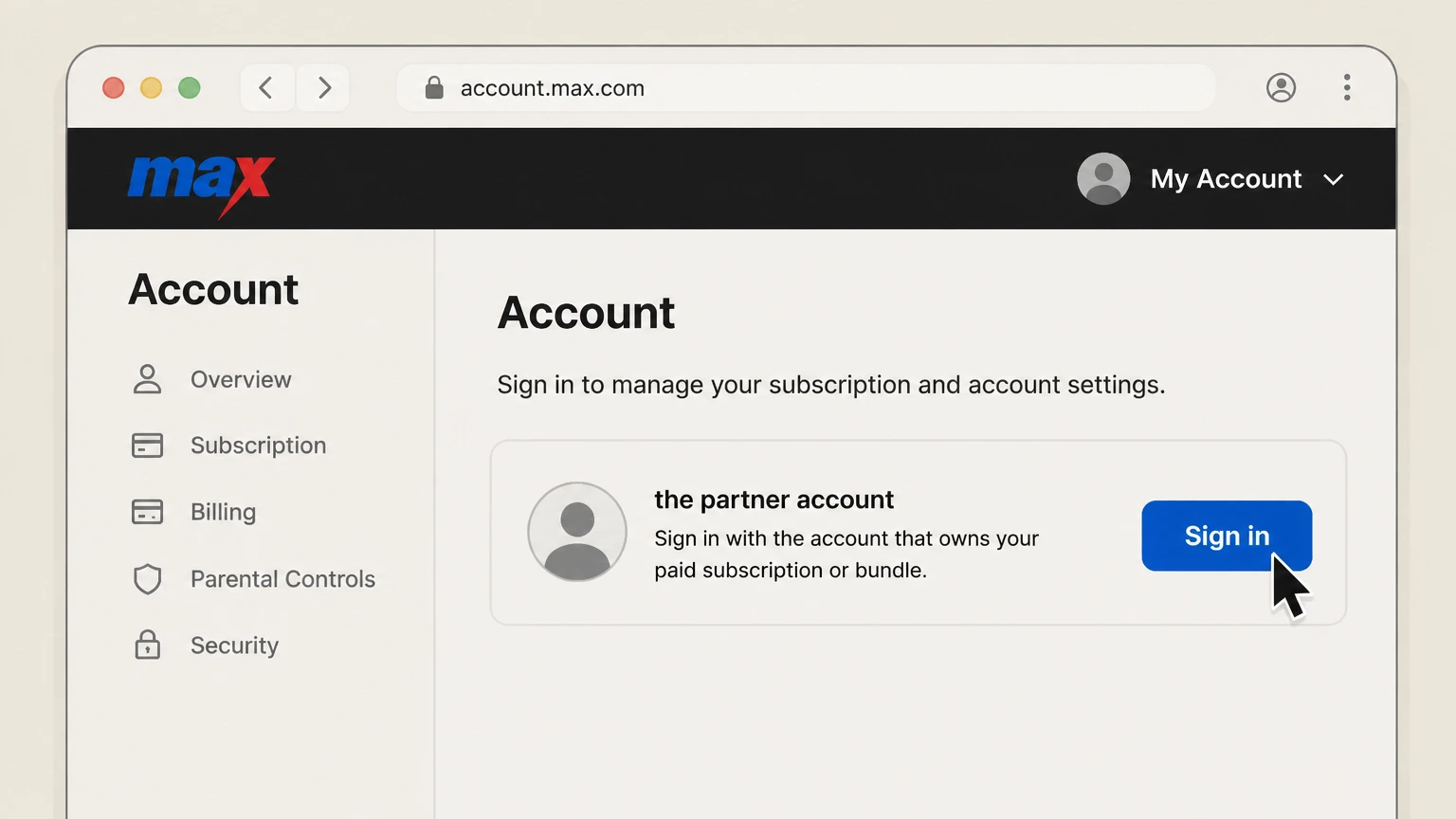Select Billing in the sidebar

(223, 512)
